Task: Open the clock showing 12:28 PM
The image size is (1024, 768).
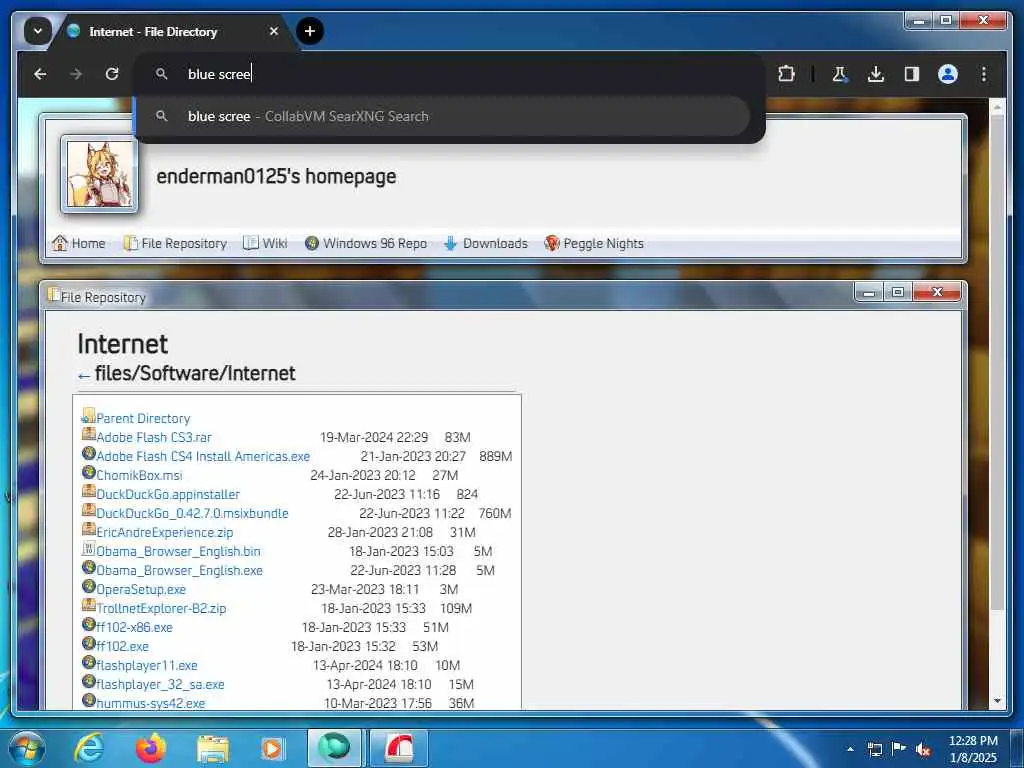Action: pyautogui.click(x=973, y=749)
